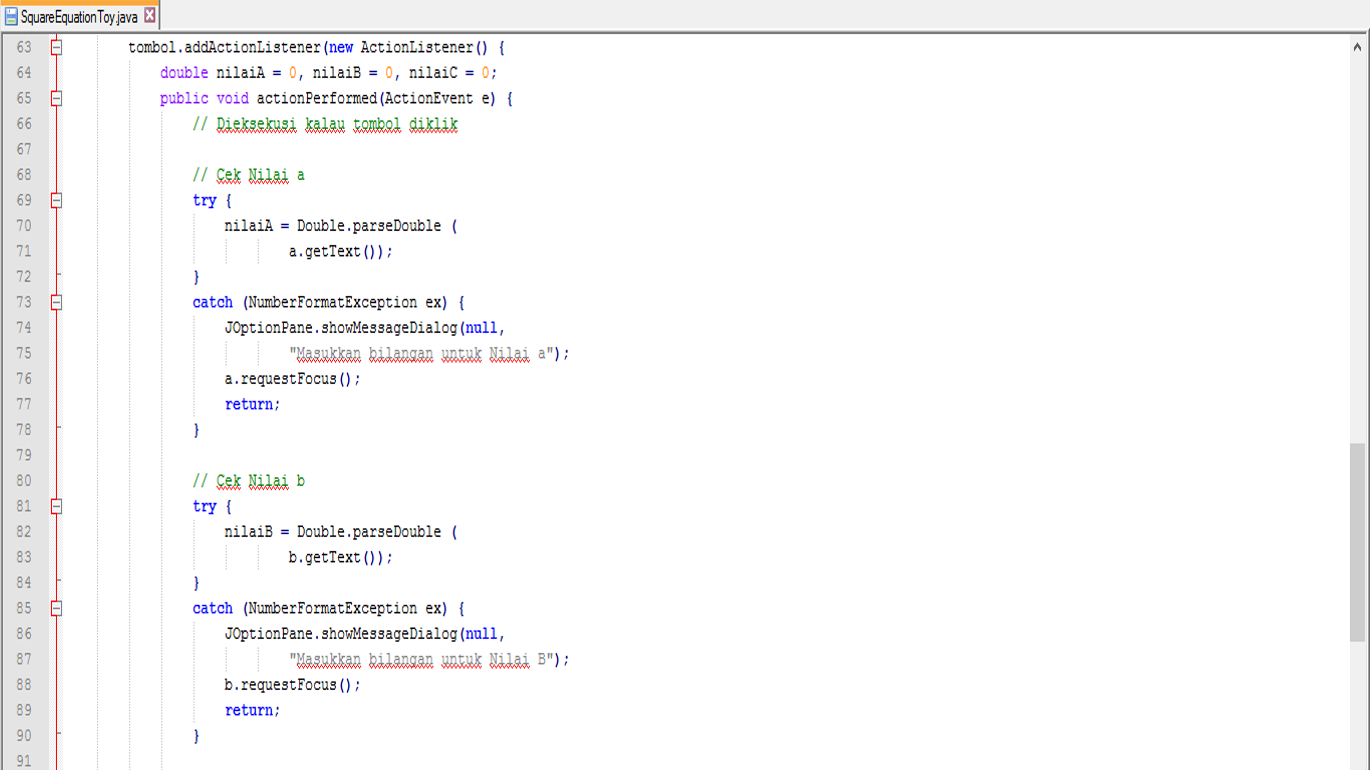Click line number 70 in the margin
This screenshot has width=1370, height=770.
(25, 226)
